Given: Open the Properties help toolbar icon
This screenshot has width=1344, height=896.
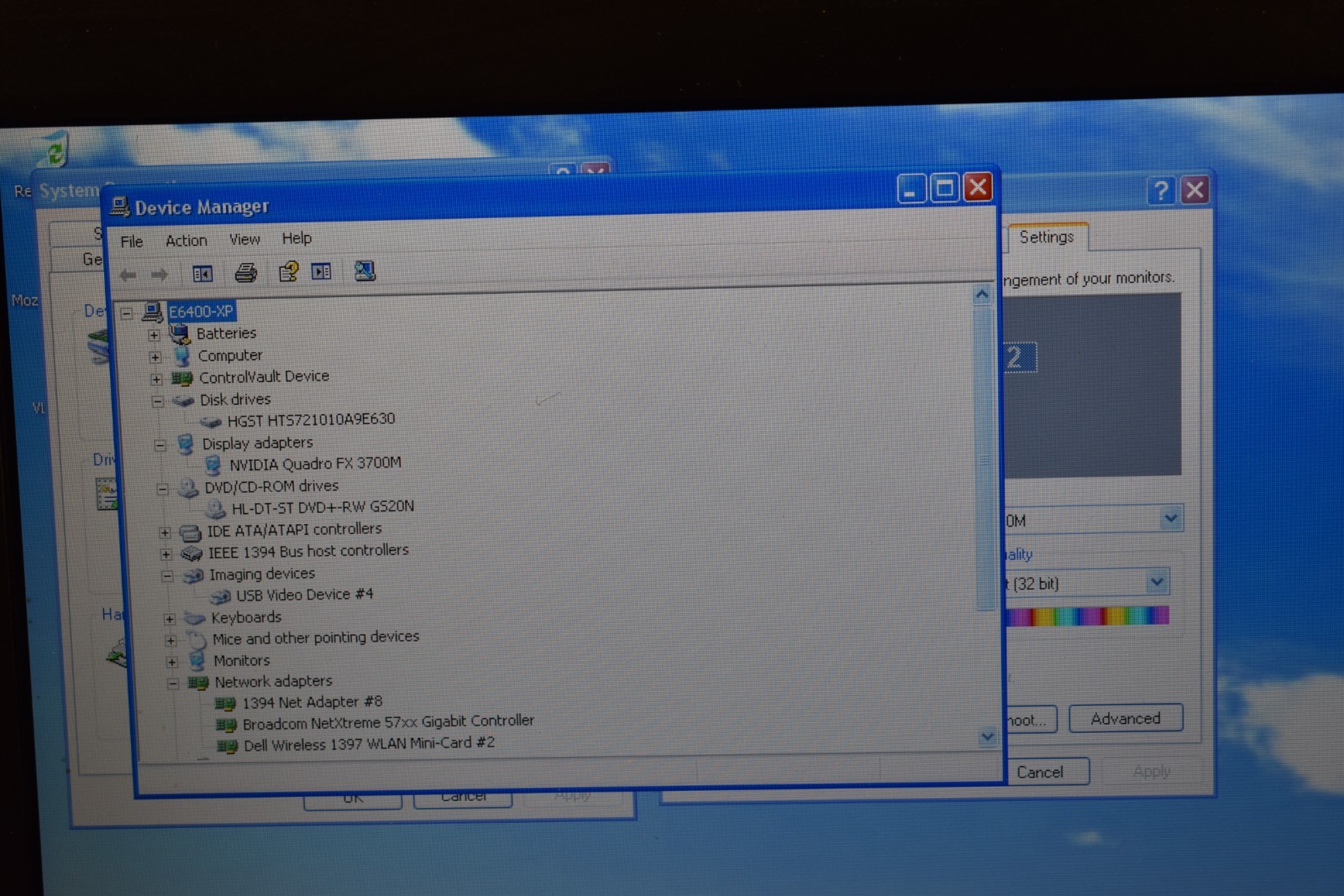Looking at the screenshot, I should (x=288, y=271).
